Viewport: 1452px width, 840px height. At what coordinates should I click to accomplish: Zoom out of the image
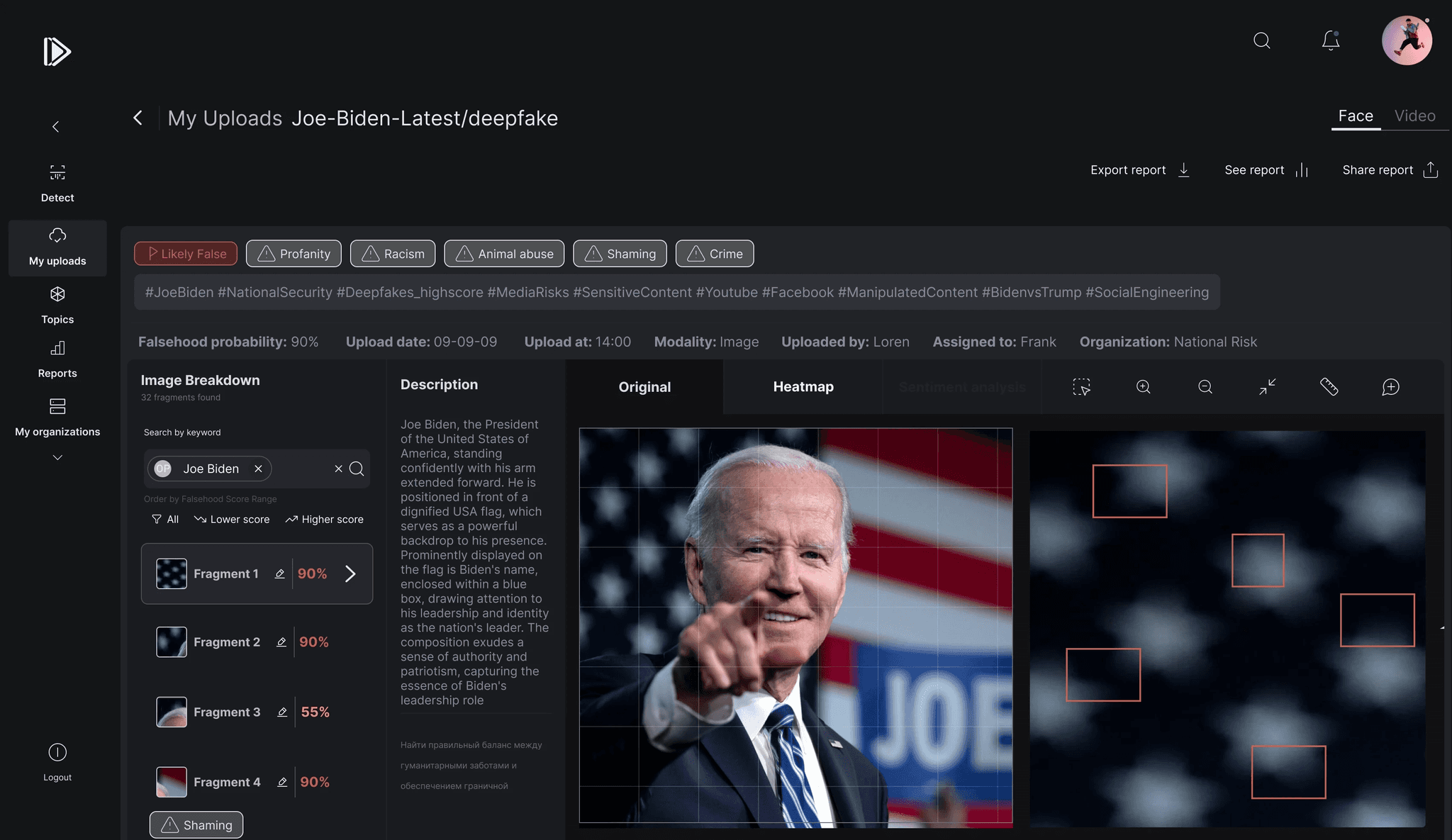pyautogui.click(x=1205, y=387)
